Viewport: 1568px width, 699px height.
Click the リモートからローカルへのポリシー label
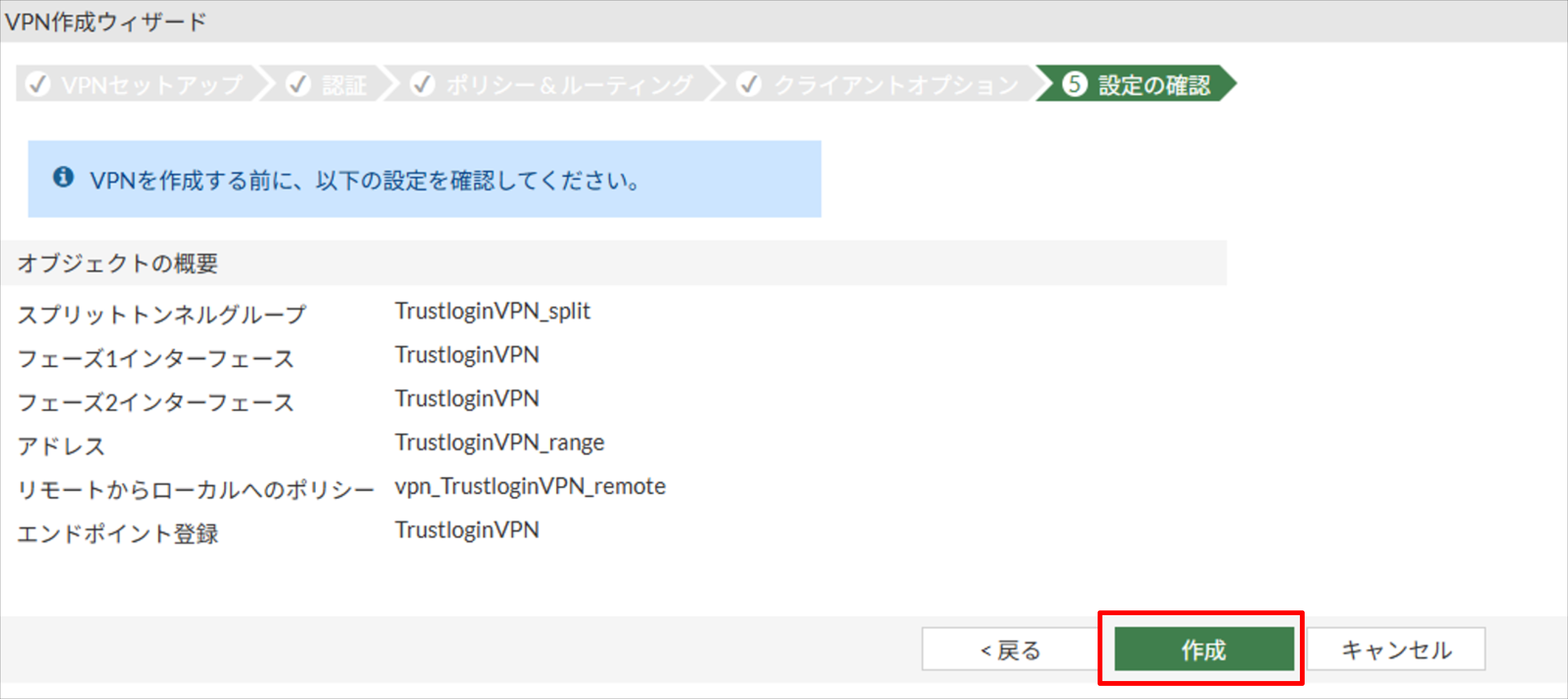click(x=195, y=490)
